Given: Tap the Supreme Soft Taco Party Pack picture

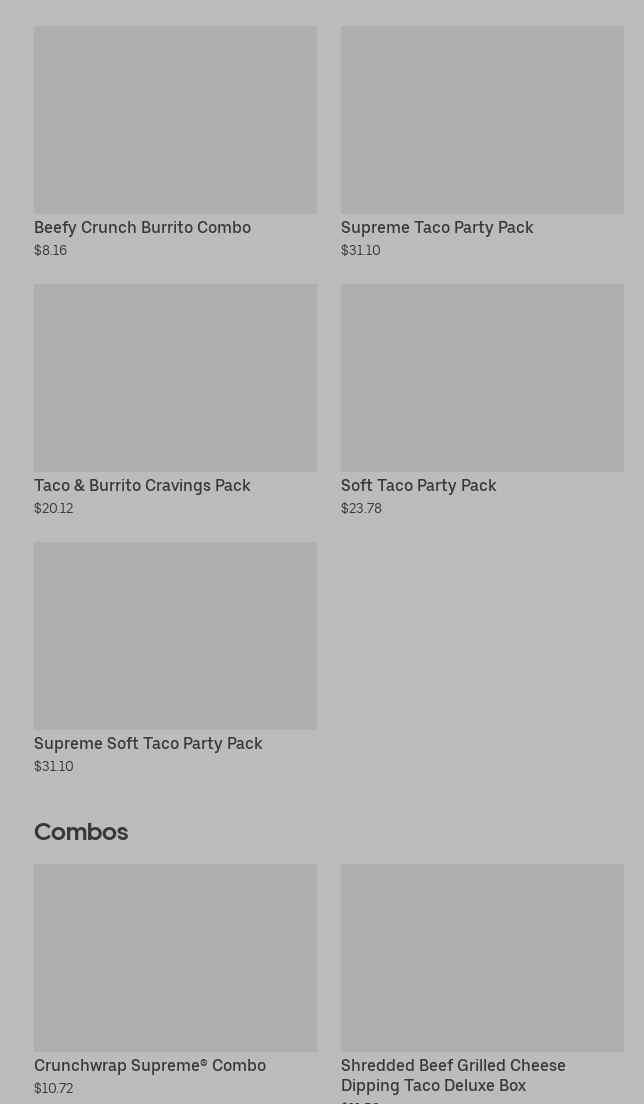Looking at the screenshot, I should tap(175, 636).
